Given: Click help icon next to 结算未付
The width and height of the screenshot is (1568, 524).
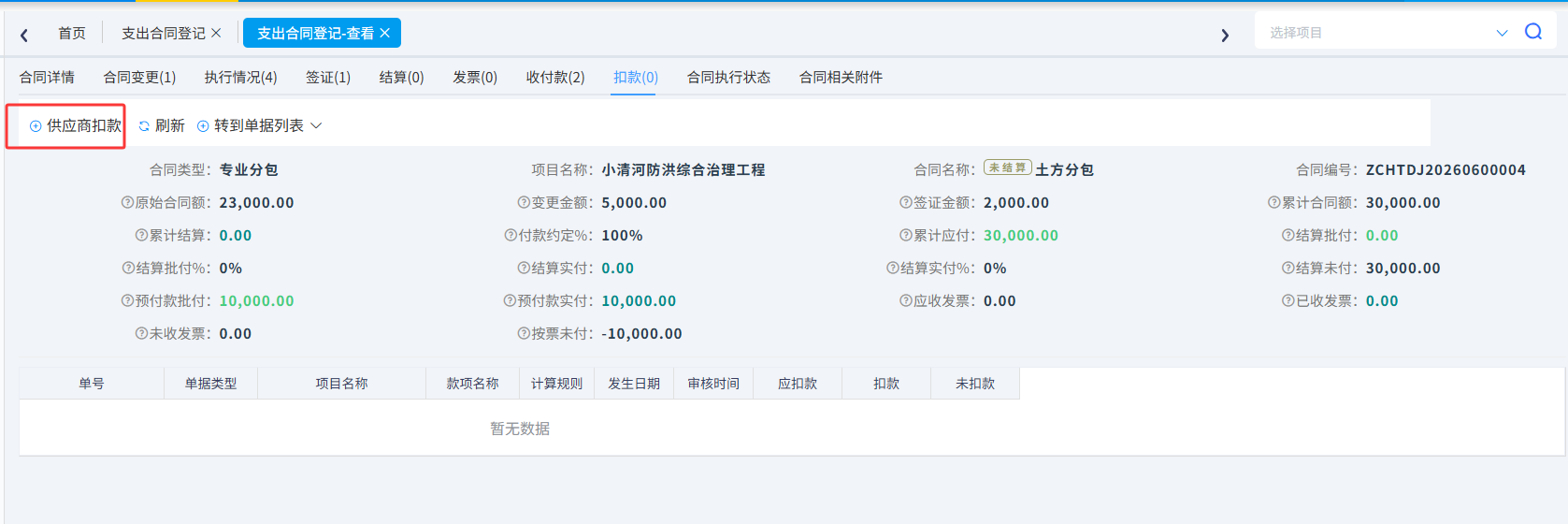Looking at the screenshot, I should point(1287,269).
